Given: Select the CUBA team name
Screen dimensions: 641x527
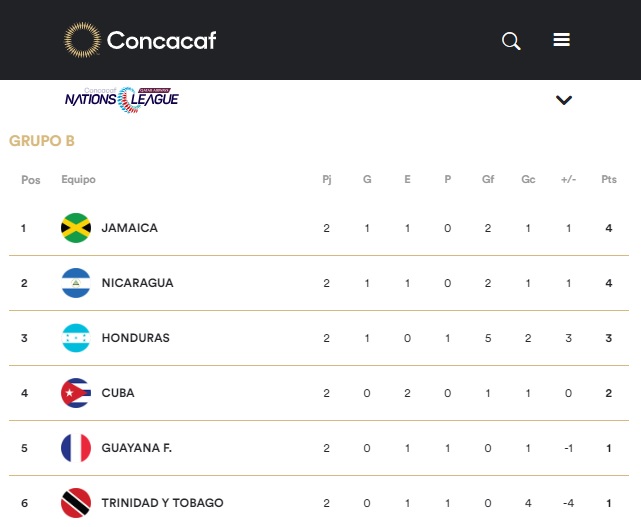Looking at the screenshot, I should pos(118,393).
